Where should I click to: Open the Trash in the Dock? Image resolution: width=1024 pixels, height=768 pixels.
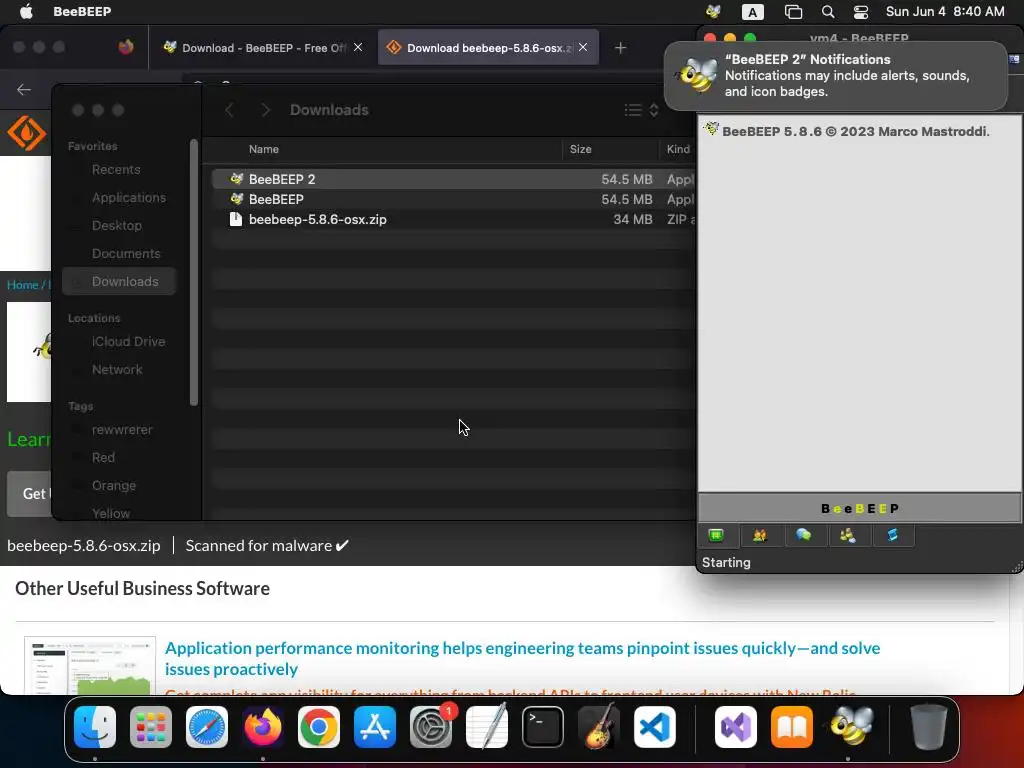click(928, 726)
